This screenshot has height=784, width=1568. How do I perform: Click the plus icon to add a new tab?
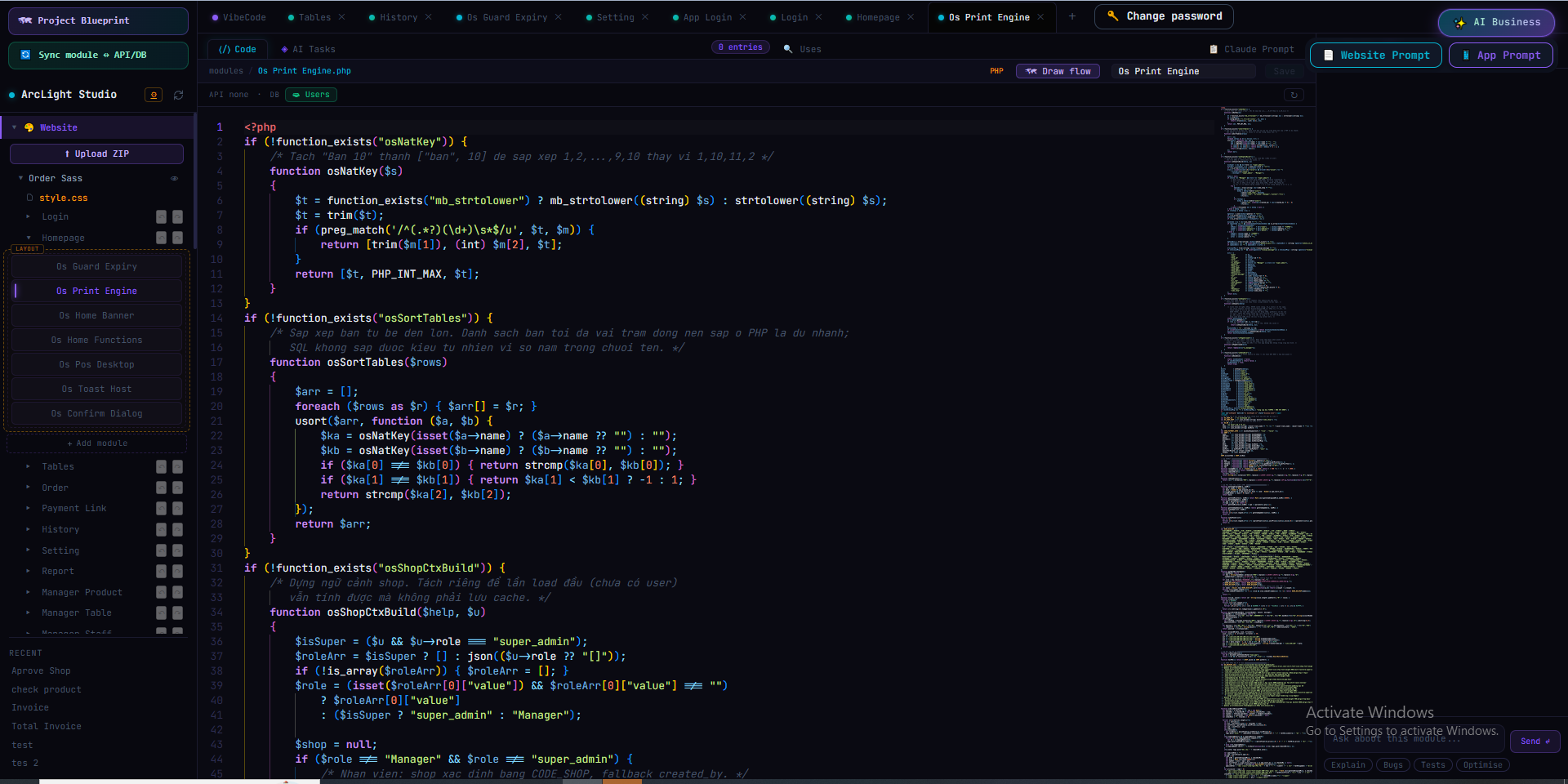pyautogui.click(x=1072, y=16)
